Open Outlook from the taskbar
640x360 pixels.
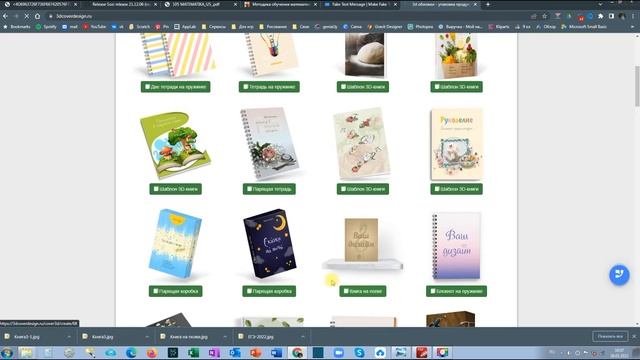(235, 352)
